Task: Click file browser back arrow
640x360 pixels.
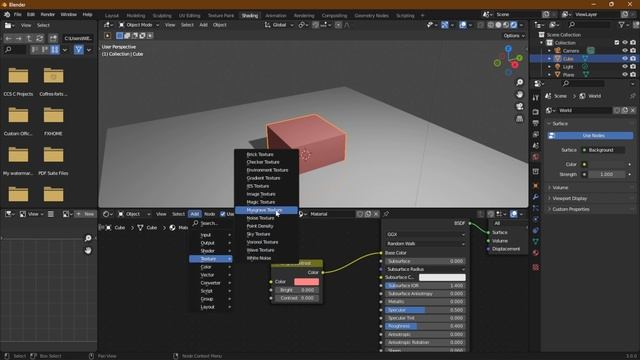Action: click(x=9, y=38)
